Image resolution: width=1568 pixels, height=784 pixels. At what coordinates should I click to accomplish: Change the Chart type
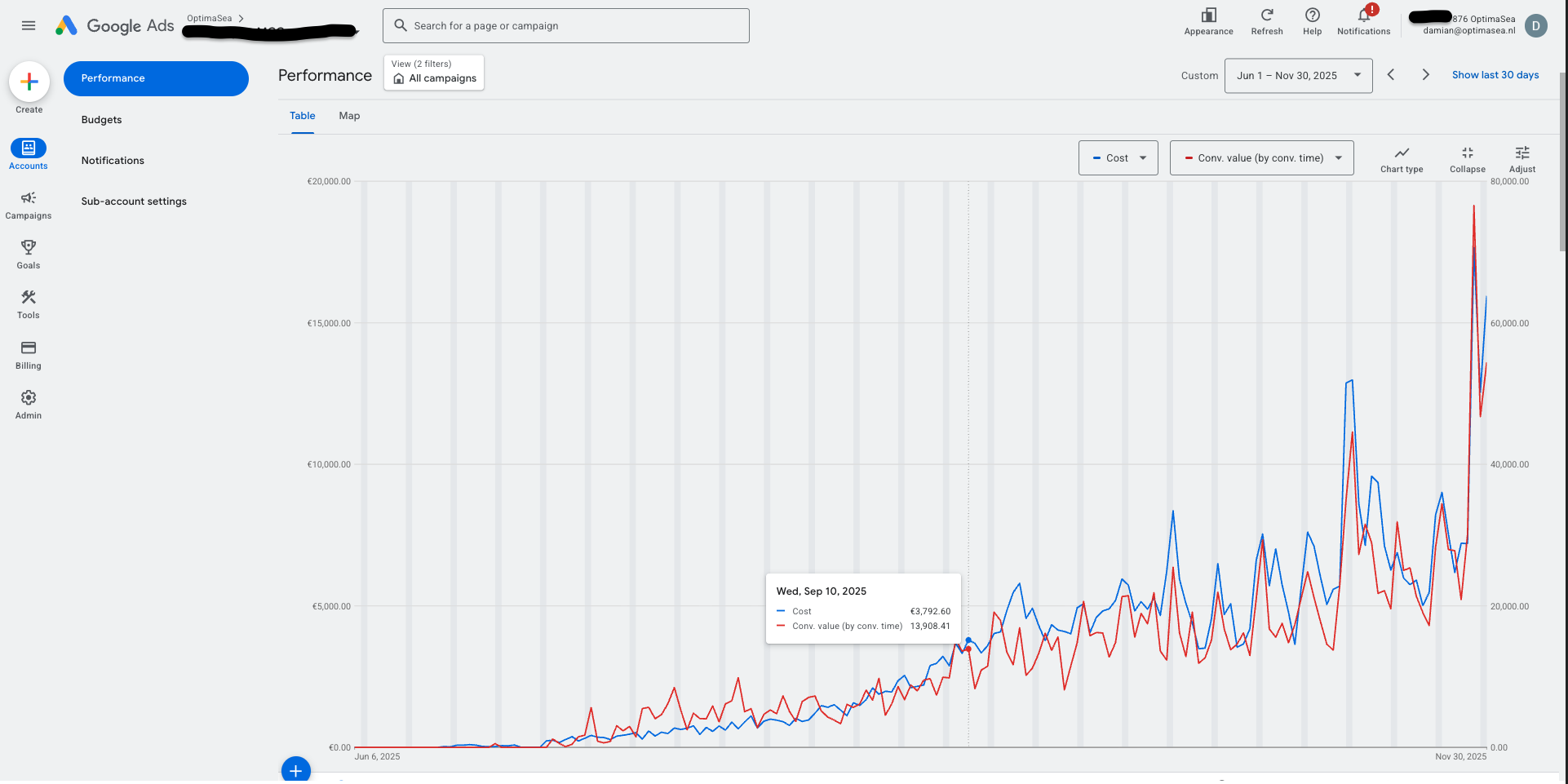coord(1402,159)
